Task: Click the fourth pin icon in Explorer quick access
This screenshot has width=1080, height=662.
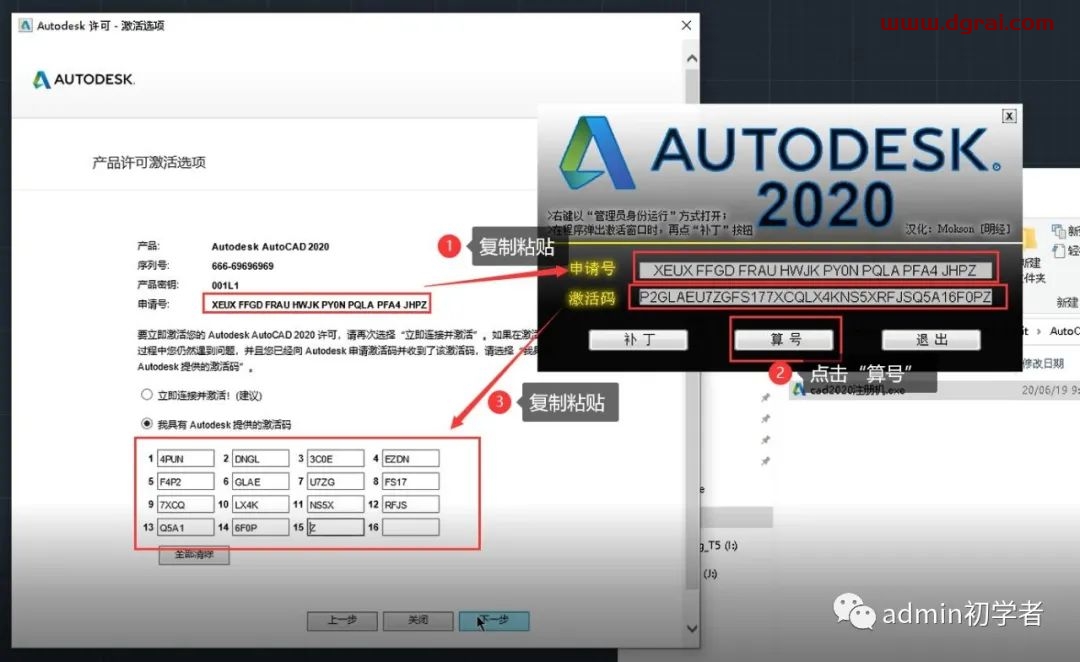Action: pyautogui.click(x=765, y=461)
